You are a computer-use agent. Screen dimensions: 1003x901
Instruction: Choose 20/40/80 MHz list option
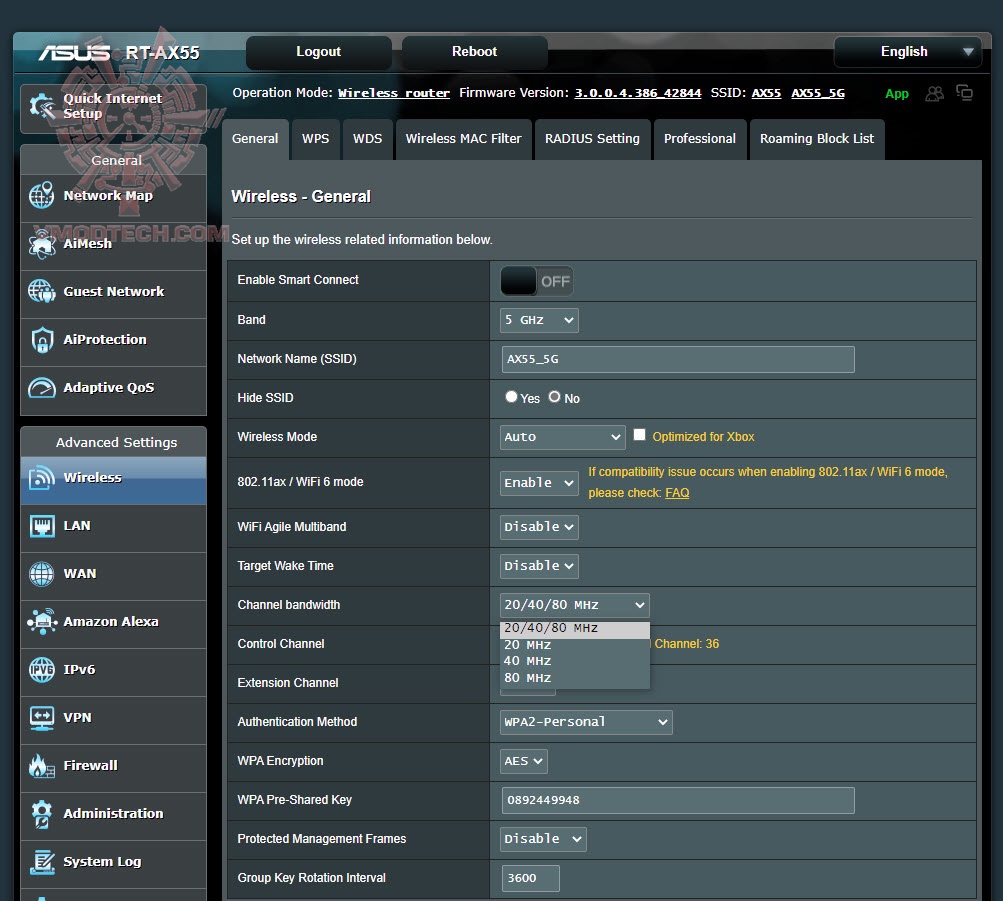(574, 629)
